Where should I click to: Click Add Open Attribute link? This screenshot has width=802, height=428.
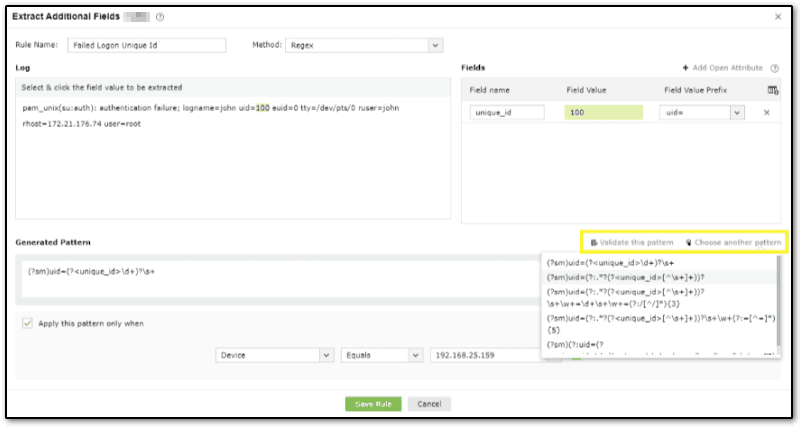(x=722, y=67)
